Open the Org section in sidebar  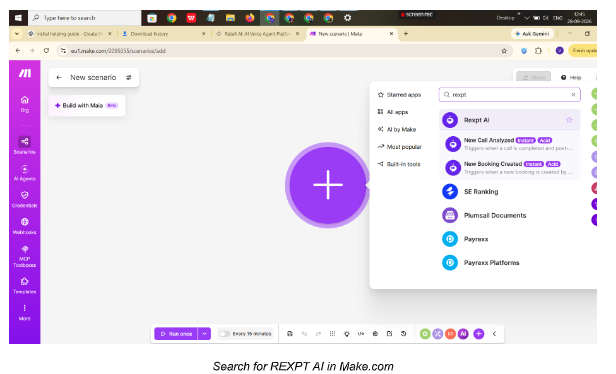point(25,104)
